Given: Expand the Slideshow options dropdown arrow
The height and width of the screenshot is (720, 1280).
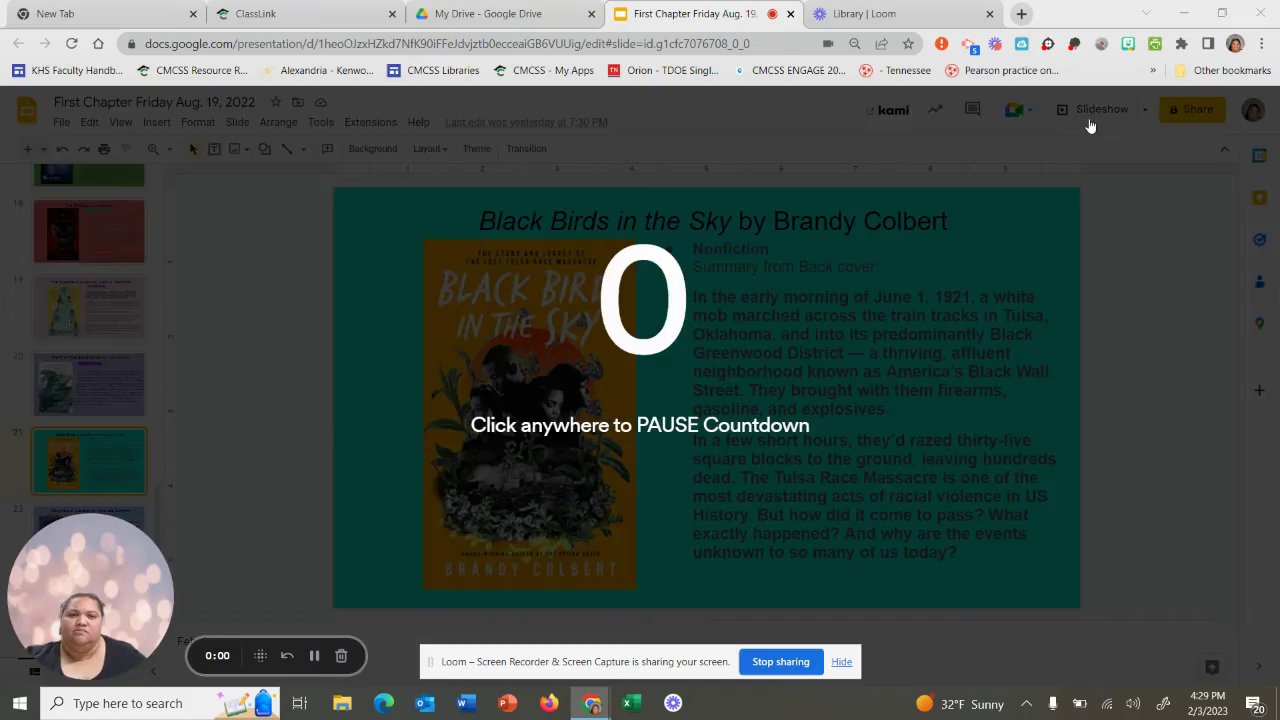Looking at the screenshot, I should pos(1145,110).
